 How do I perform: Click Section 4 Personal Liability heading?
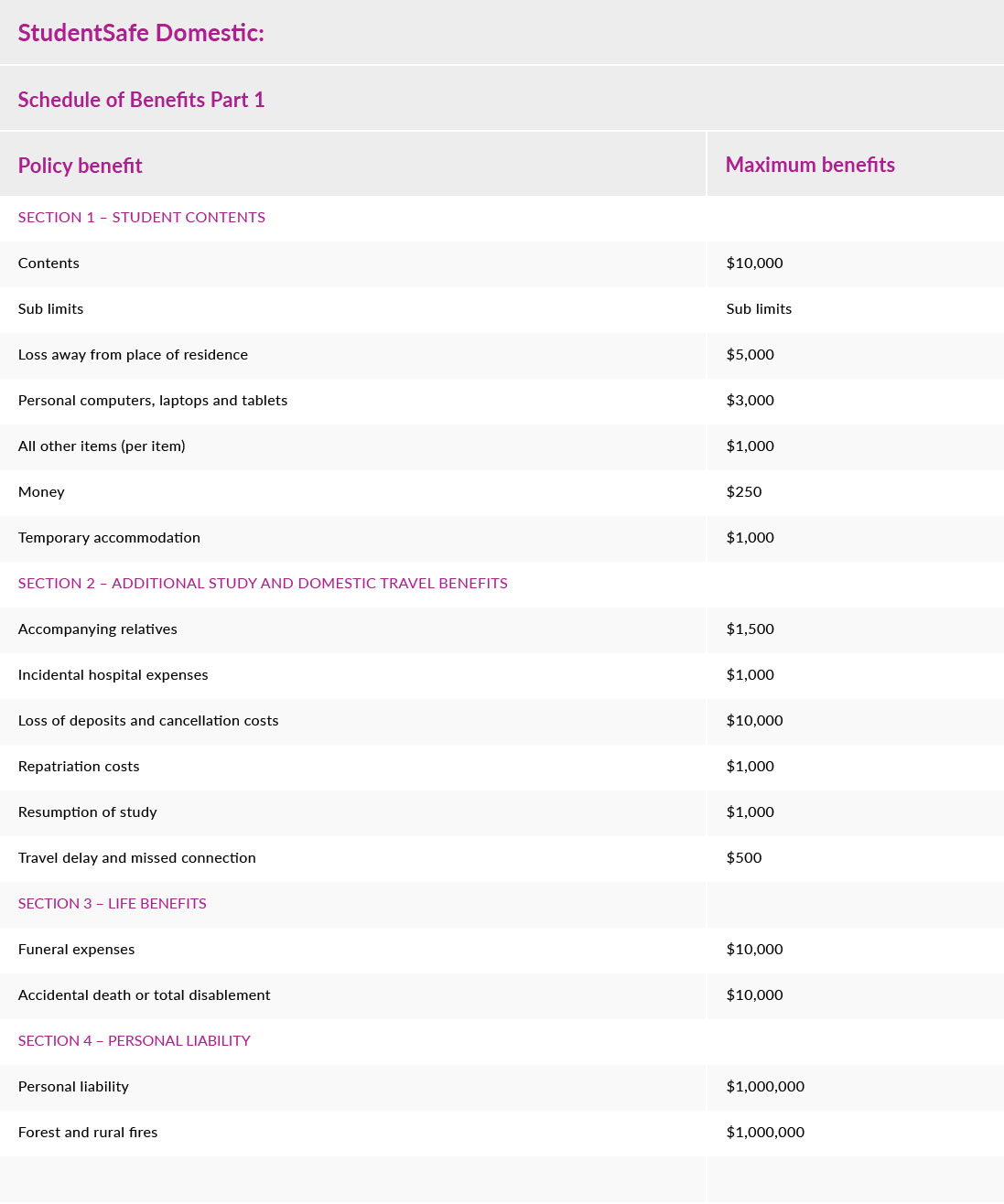[135, 1041]
